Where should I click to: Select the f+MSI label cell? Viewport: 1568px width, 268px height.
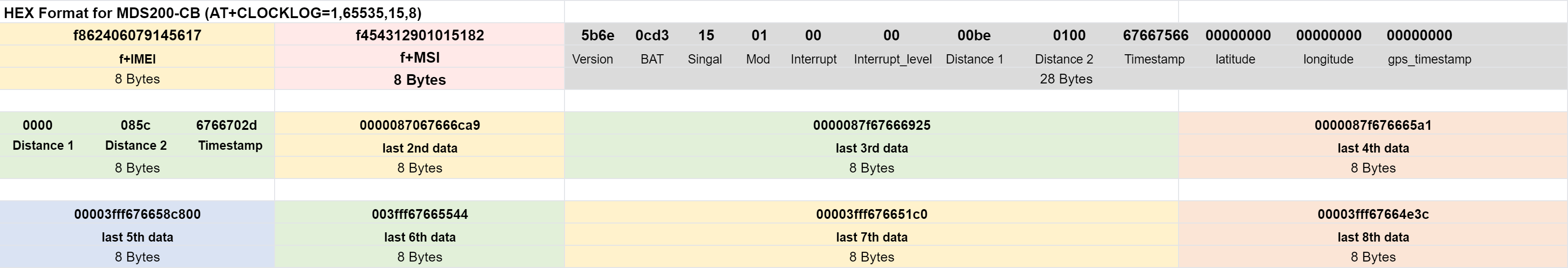(x=420, y=57)
